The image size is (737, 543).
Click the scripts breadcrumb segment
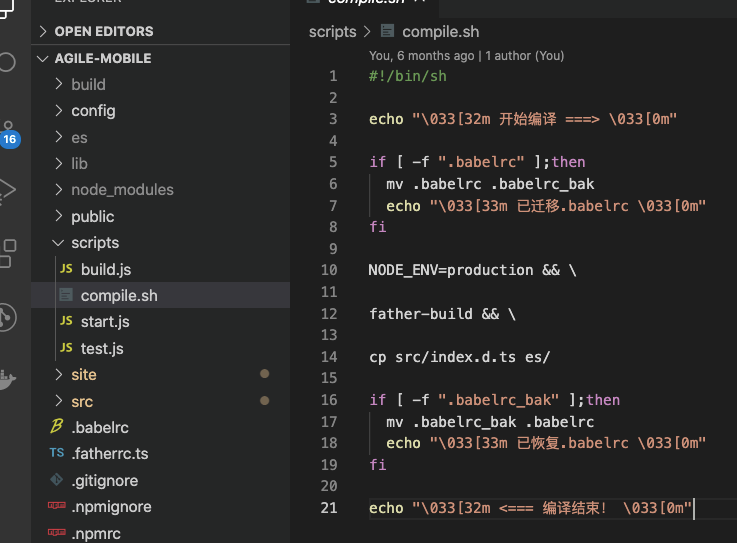332,31
